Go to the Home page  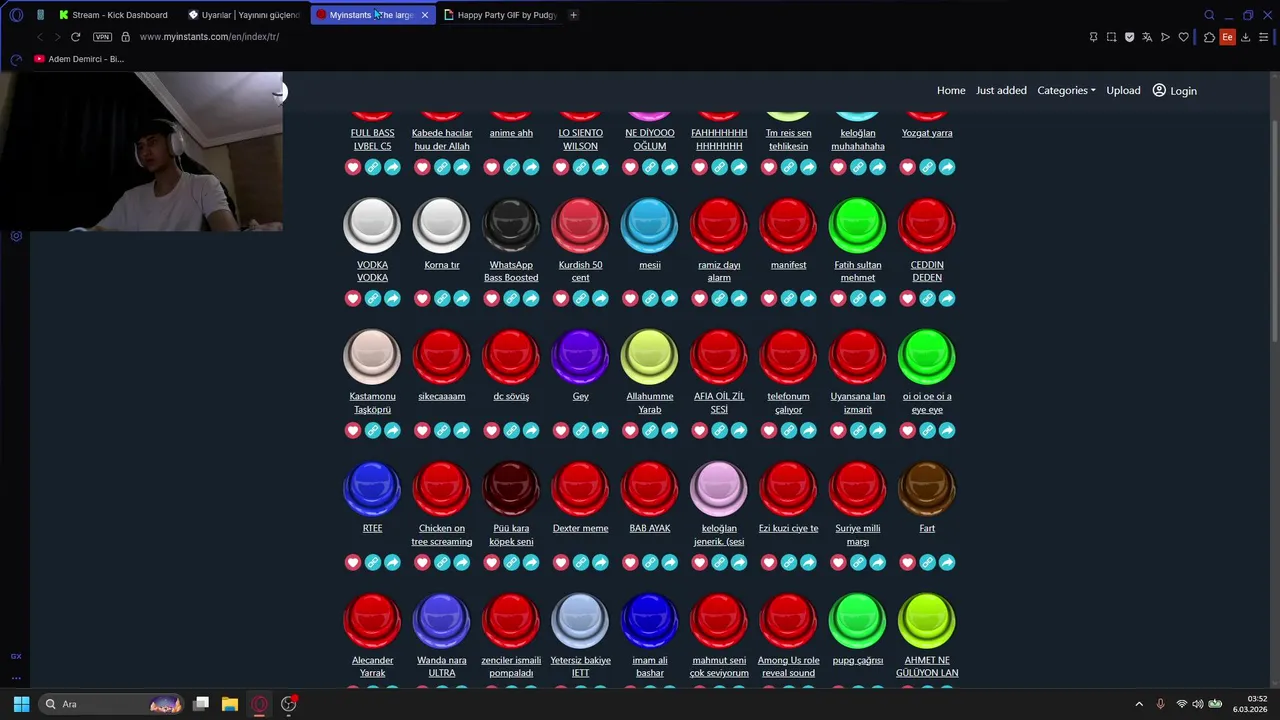pyautogui.click(x=951, y=90)
